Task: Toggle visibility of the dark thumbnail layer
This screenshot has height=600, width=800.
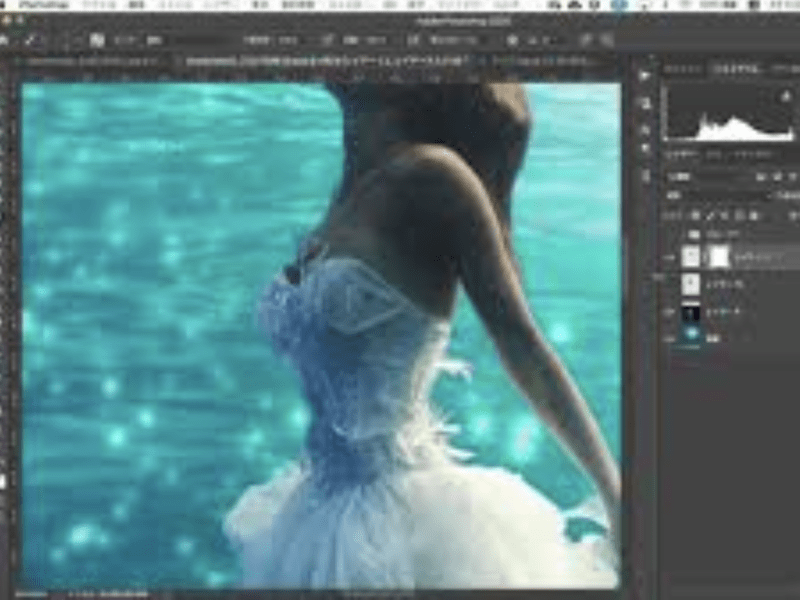Action: tap(667, 312)
